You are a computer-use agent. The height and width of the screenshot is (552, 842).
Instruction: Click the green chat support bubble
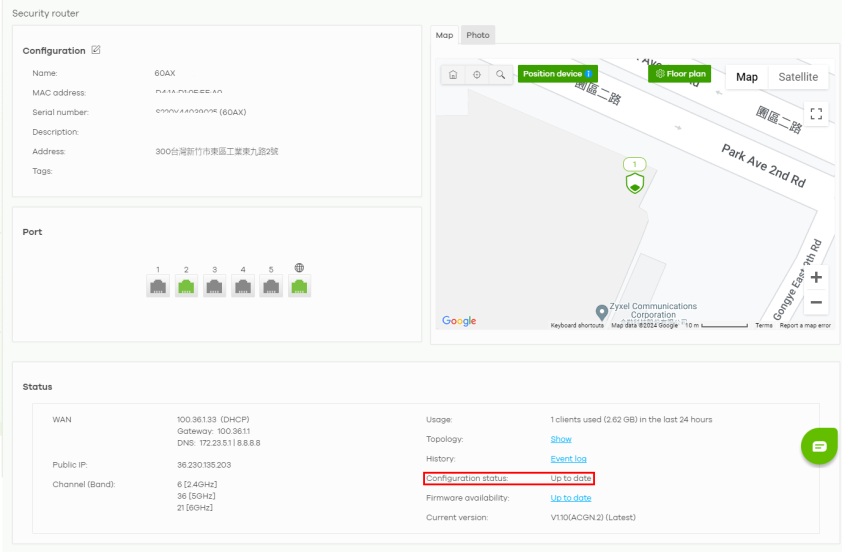point(818,446)
